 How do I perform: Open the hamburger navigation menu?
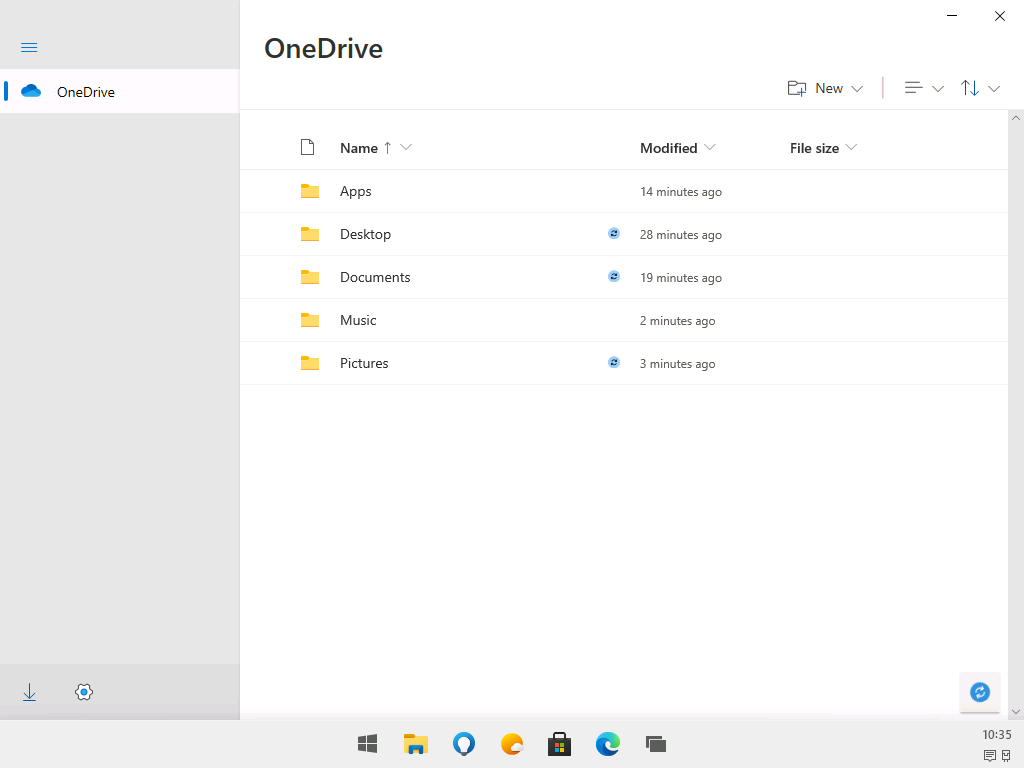[29, 48]
